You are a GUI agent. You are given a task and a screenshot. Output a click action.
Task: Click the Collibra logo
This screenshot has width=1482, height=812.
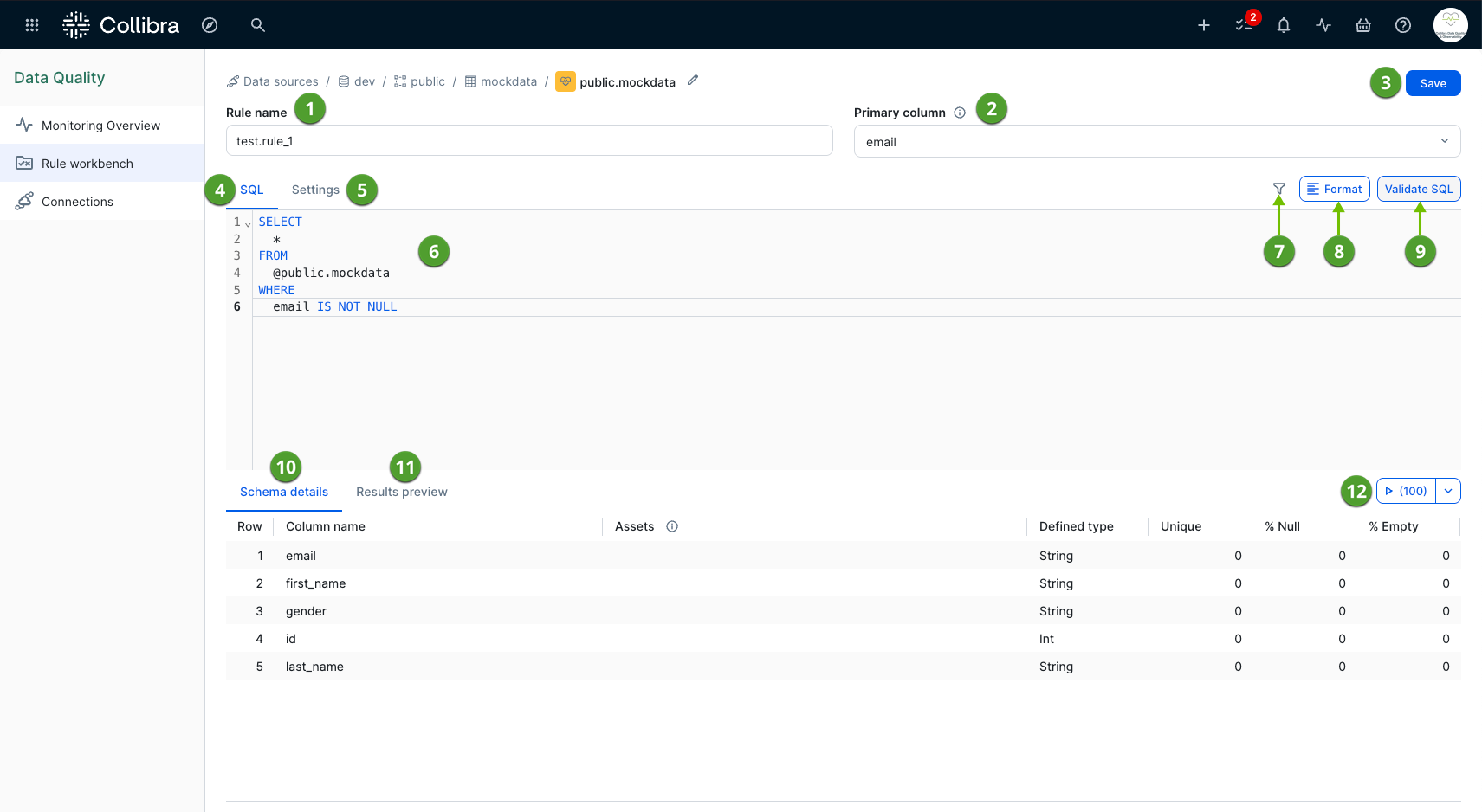pyautogui.click(x=121, y=24)
